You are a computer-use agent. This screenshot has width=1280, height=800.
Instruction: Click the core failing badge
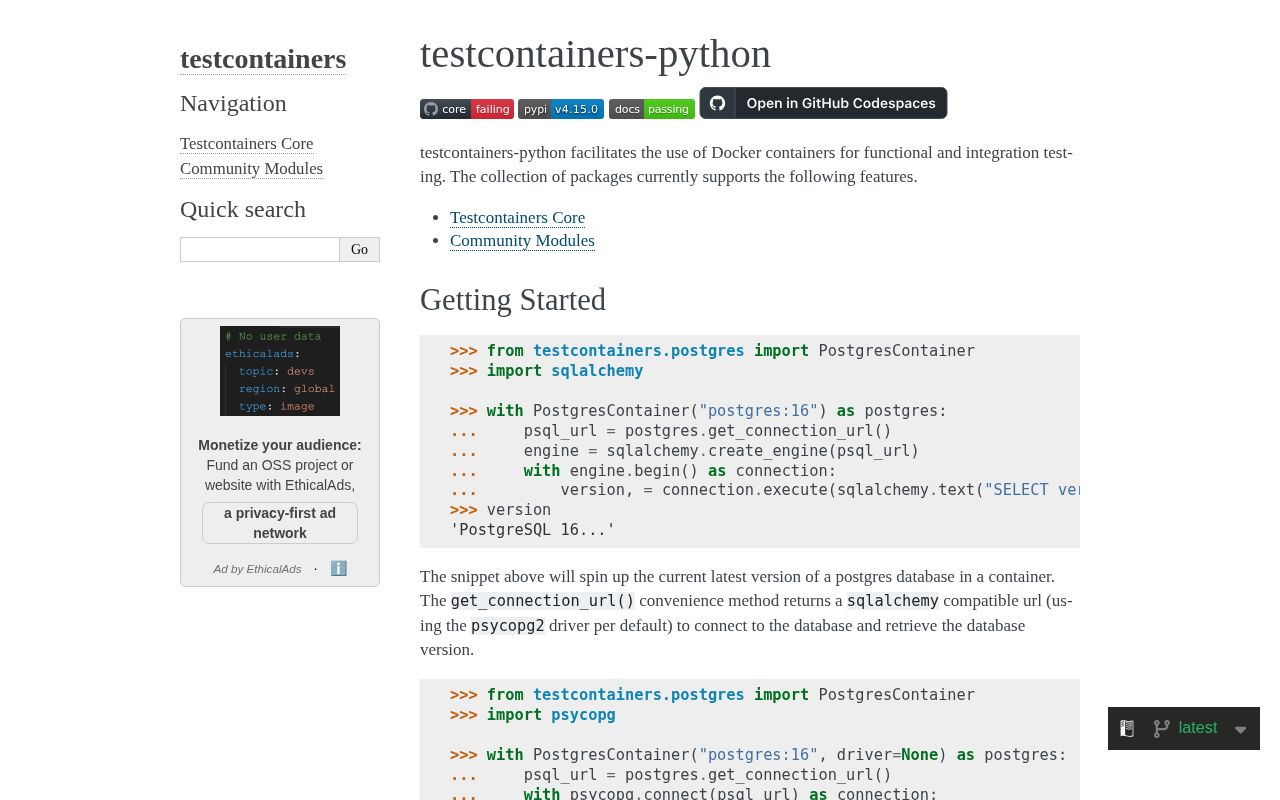point(467,109)
